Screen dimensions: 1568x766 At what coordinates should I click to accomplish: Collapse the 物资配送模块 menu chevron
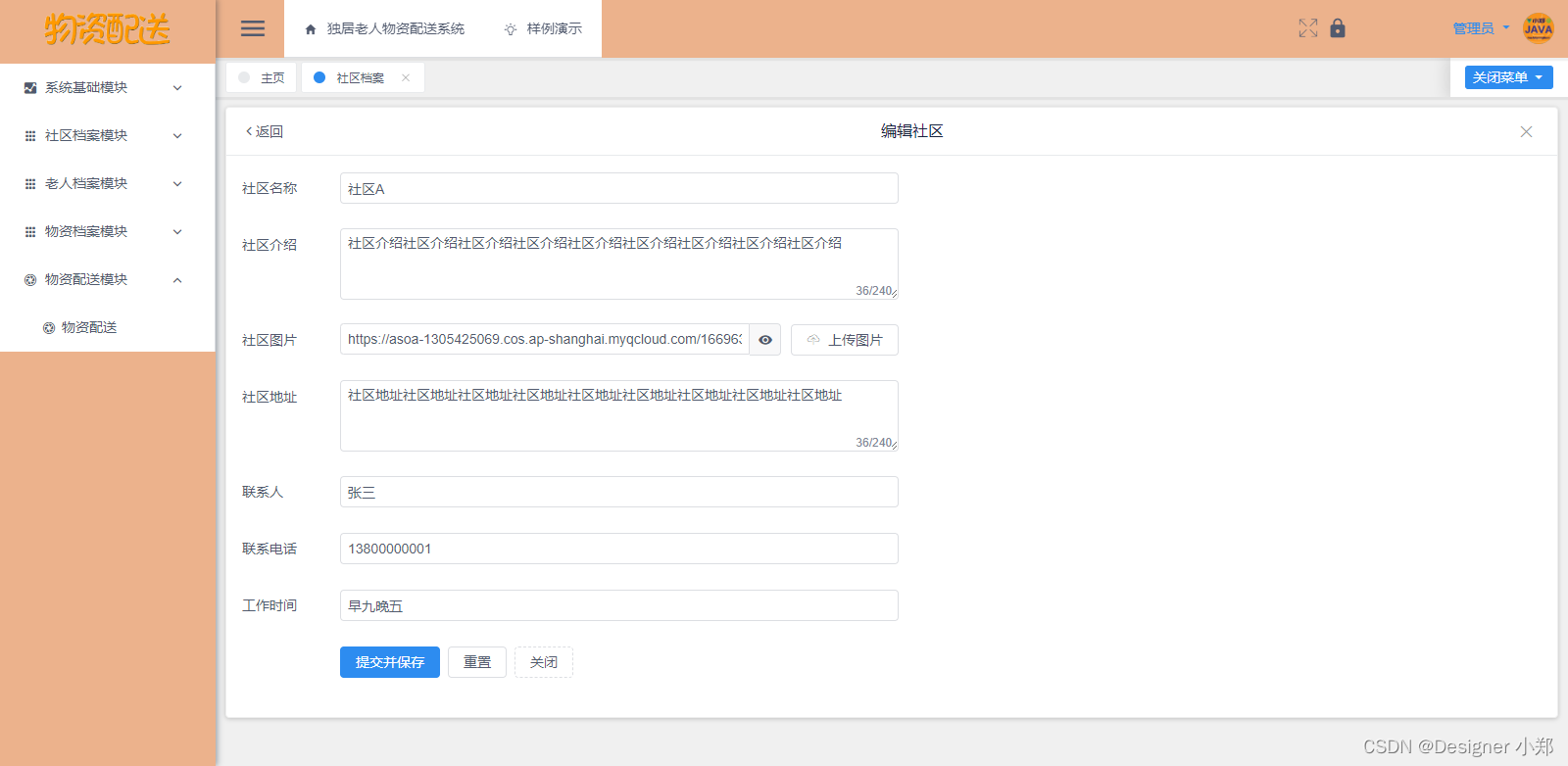[177, 280]
